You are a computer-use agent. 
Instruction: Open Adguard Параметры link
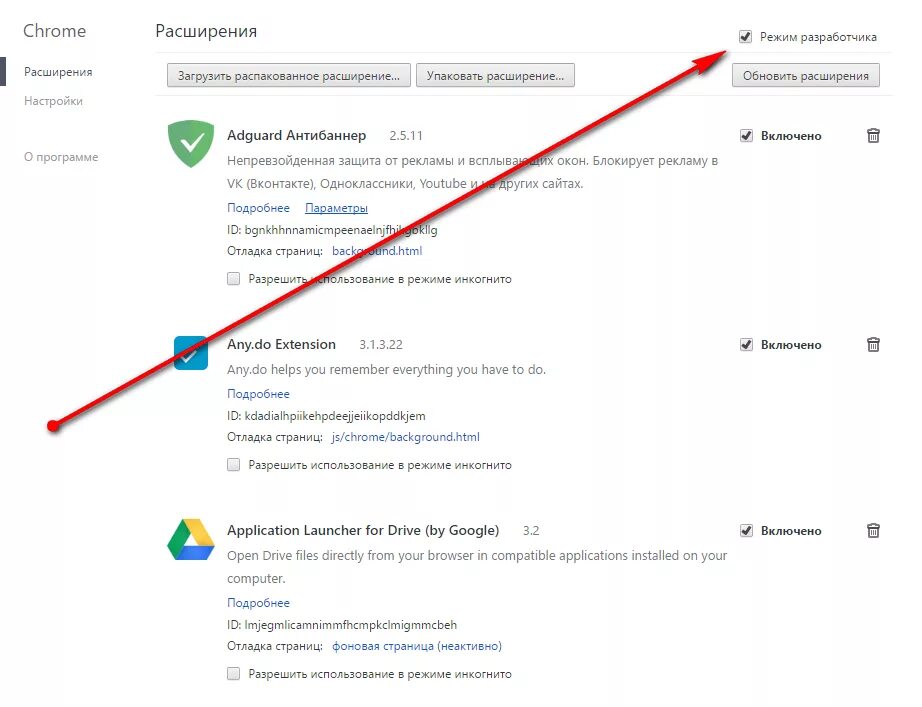336,208
